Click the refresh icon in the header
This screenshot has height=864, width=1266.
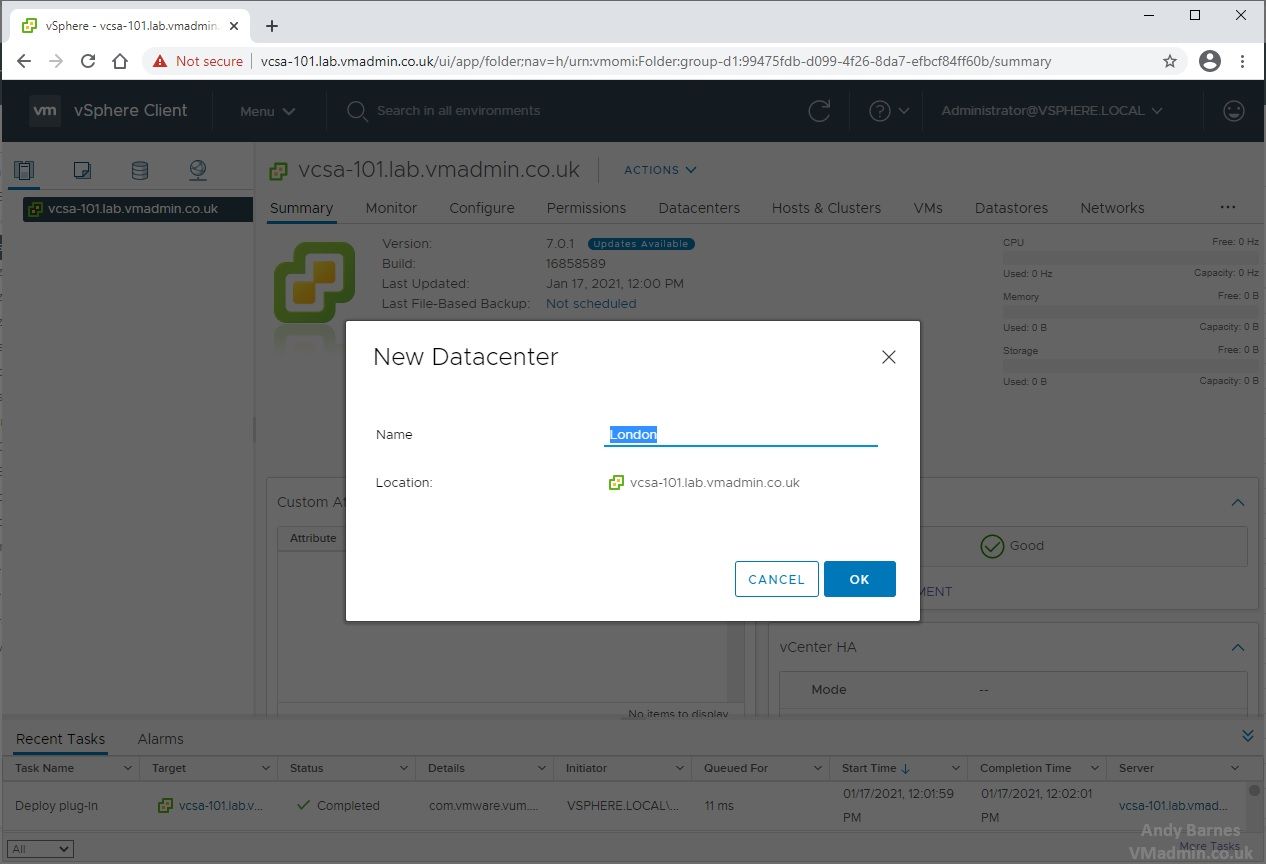[x=819, y=111]
